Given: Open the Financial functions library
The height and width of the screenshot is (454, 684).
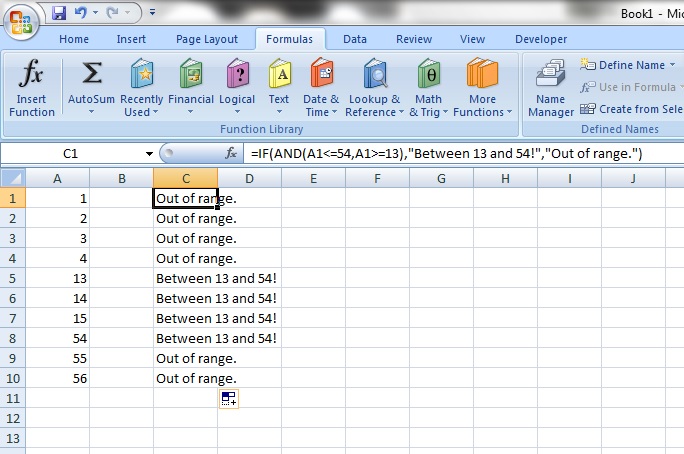Looking at the screenshot, I should 191,75.
